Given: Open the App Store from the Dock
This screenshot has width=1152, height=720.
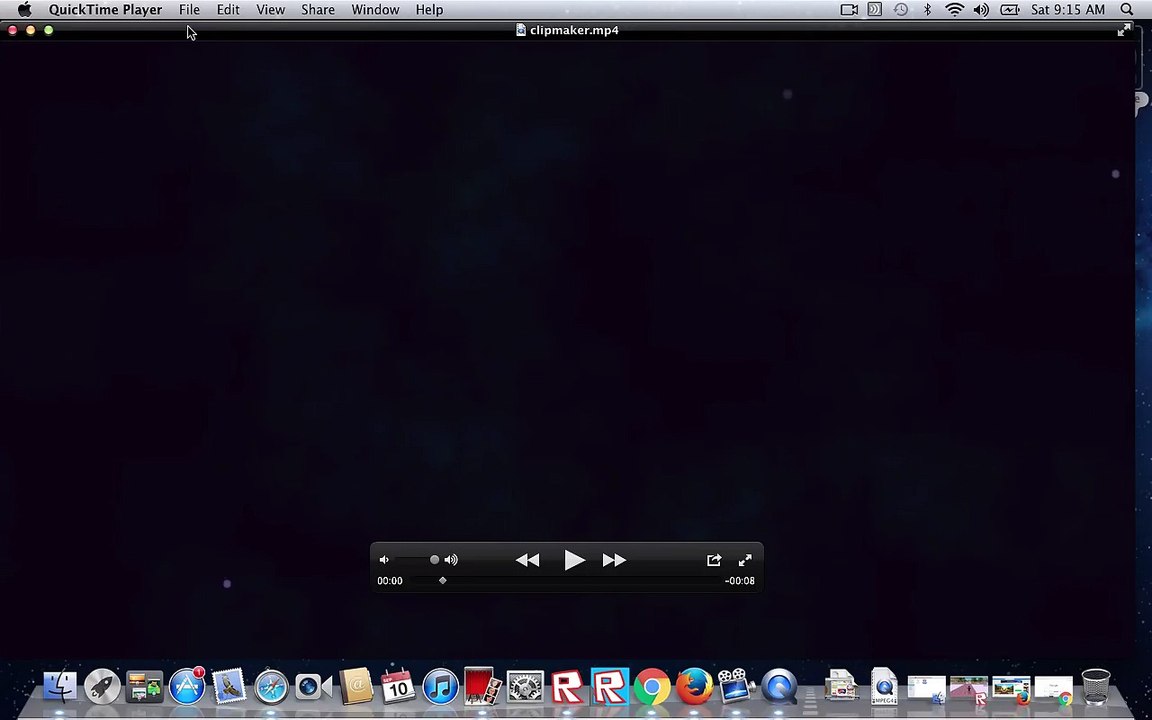Looking at the screenshot, I should (187, 687).
